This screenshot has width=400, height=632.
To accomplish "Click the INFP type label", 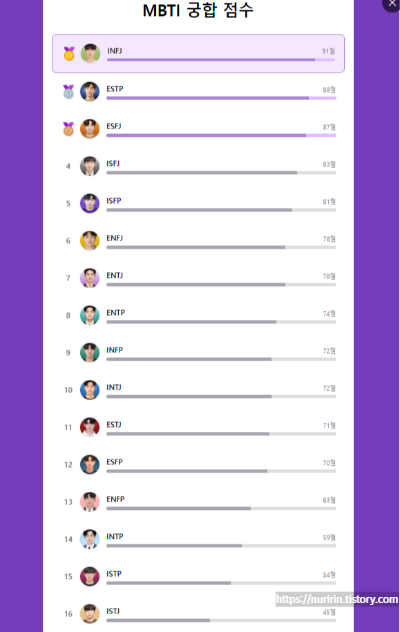I will pos(115,350).
